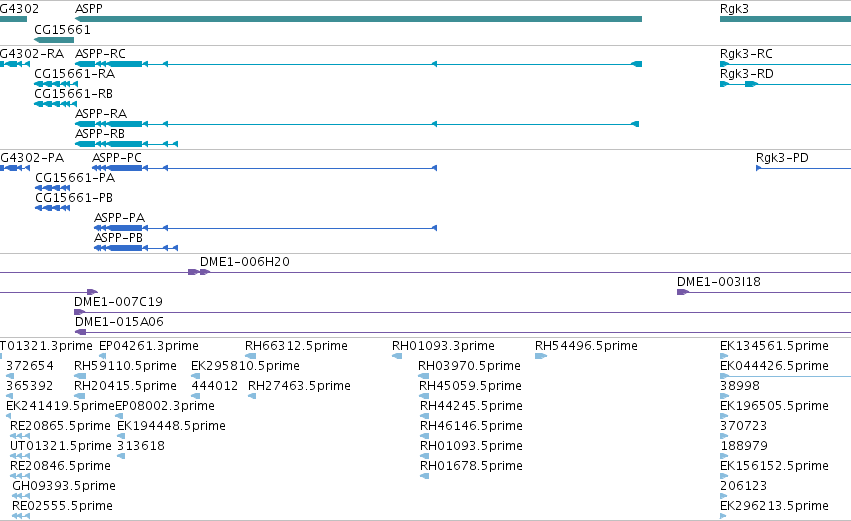Viewport: 851px width, 521px height.
Task: Open the DME1-003I18 BAC label
Action: click(x=719, y=282)
